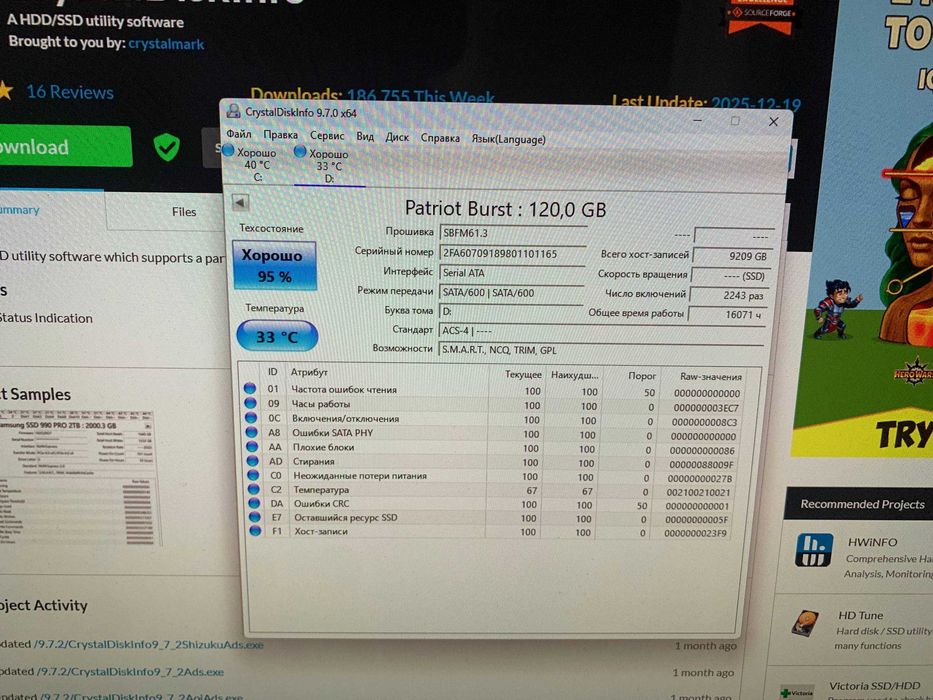The image size is (933, 700).
Task: Click the 9209 GB host writes value
Action: 732,256
